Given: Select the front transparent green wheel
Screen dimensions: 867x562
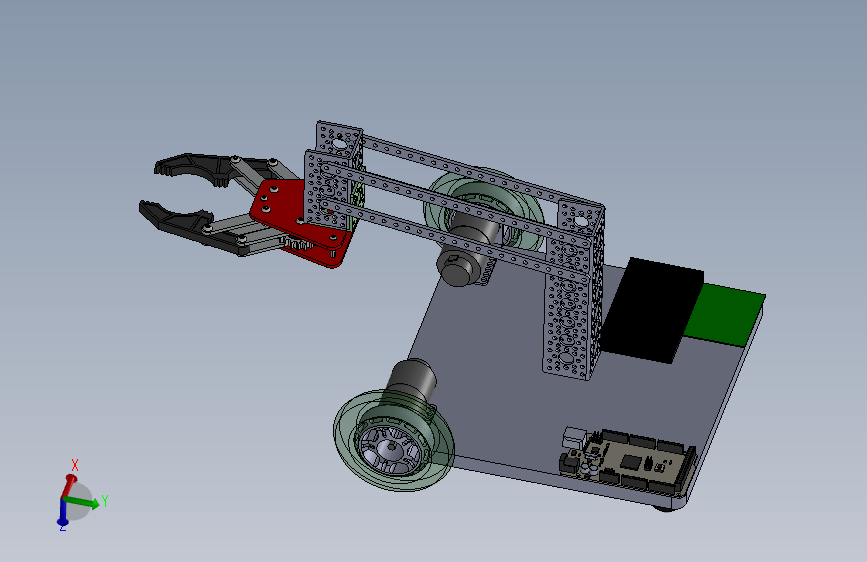Looking at the screenshot, I should [394, 441].
